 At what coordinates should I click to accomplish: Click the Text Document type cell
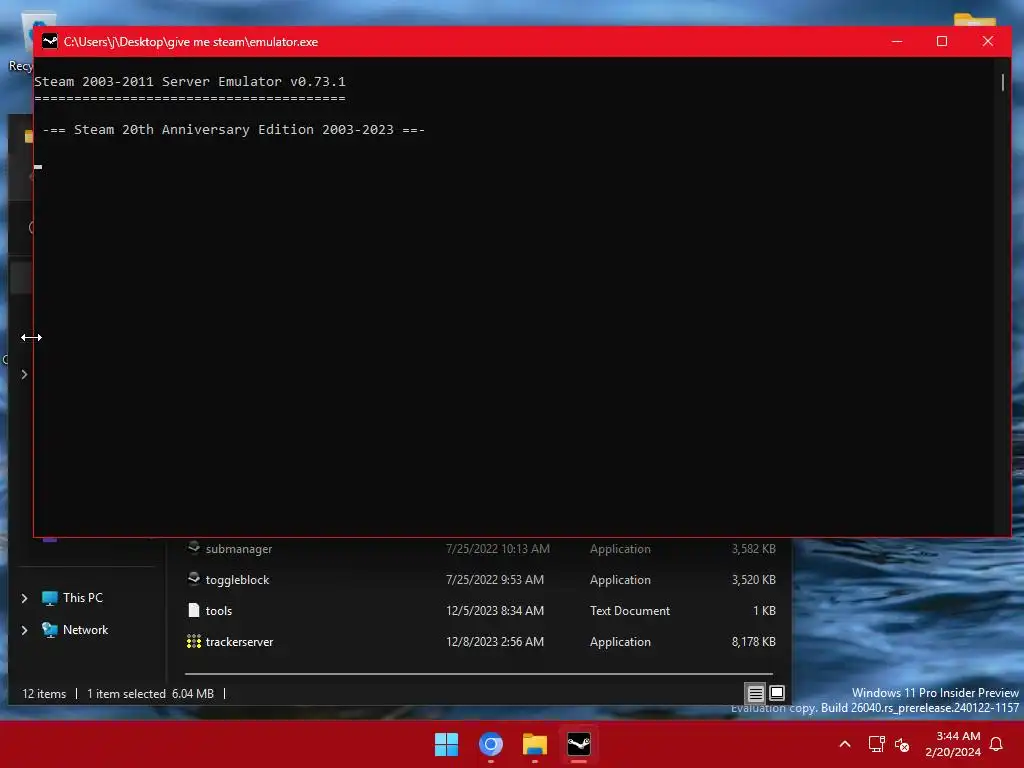630,611
